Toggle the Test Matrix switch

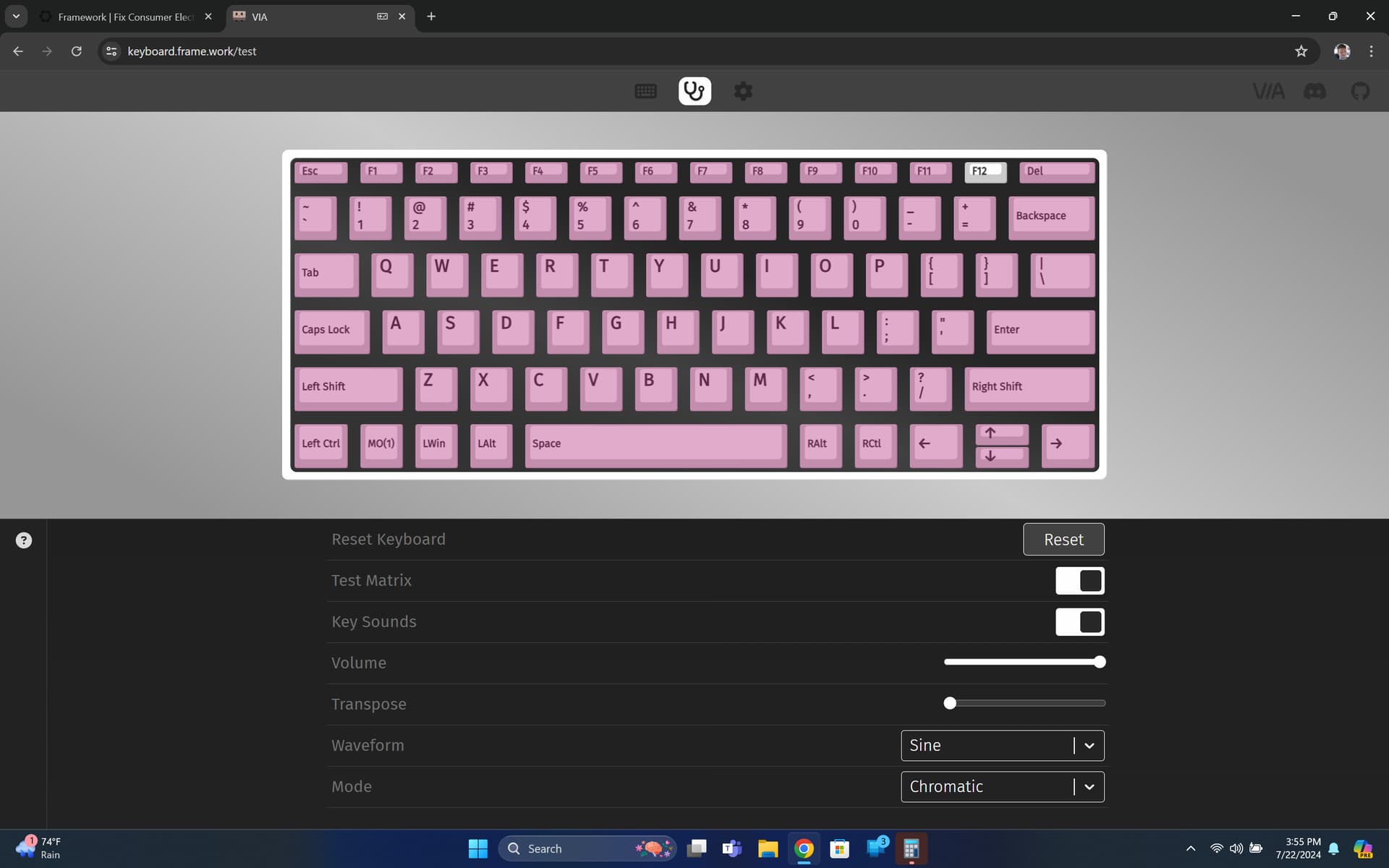tap(1079, 581)
